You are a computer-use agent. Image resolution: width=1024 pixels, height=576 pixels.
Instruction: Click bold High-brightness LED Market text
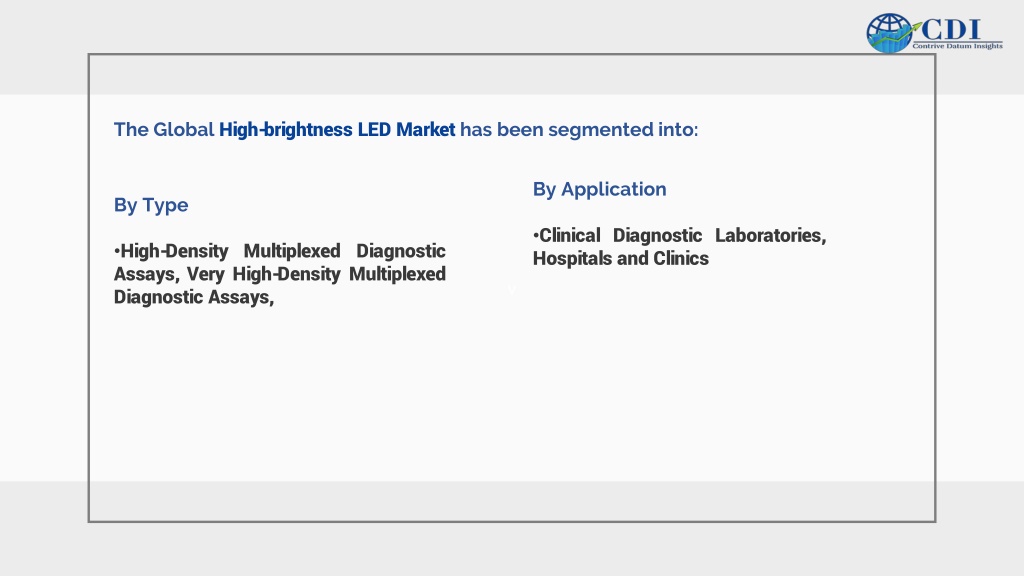[x=337, y=129]
